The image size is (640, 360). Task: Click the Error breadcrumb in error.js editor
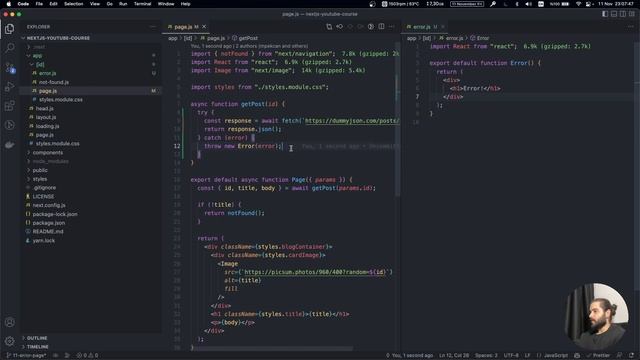(x=480, y=38)
